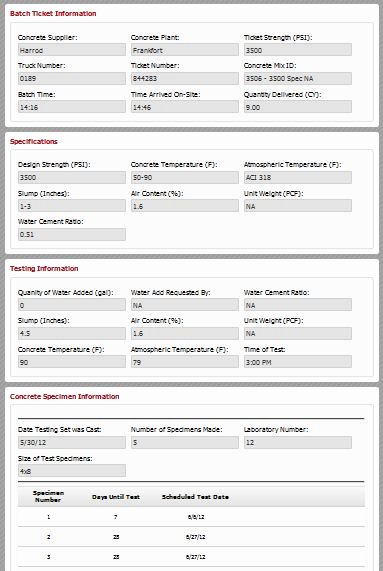
Task: Click the Design Strength (PSI) field
Action: pos(72,177)
